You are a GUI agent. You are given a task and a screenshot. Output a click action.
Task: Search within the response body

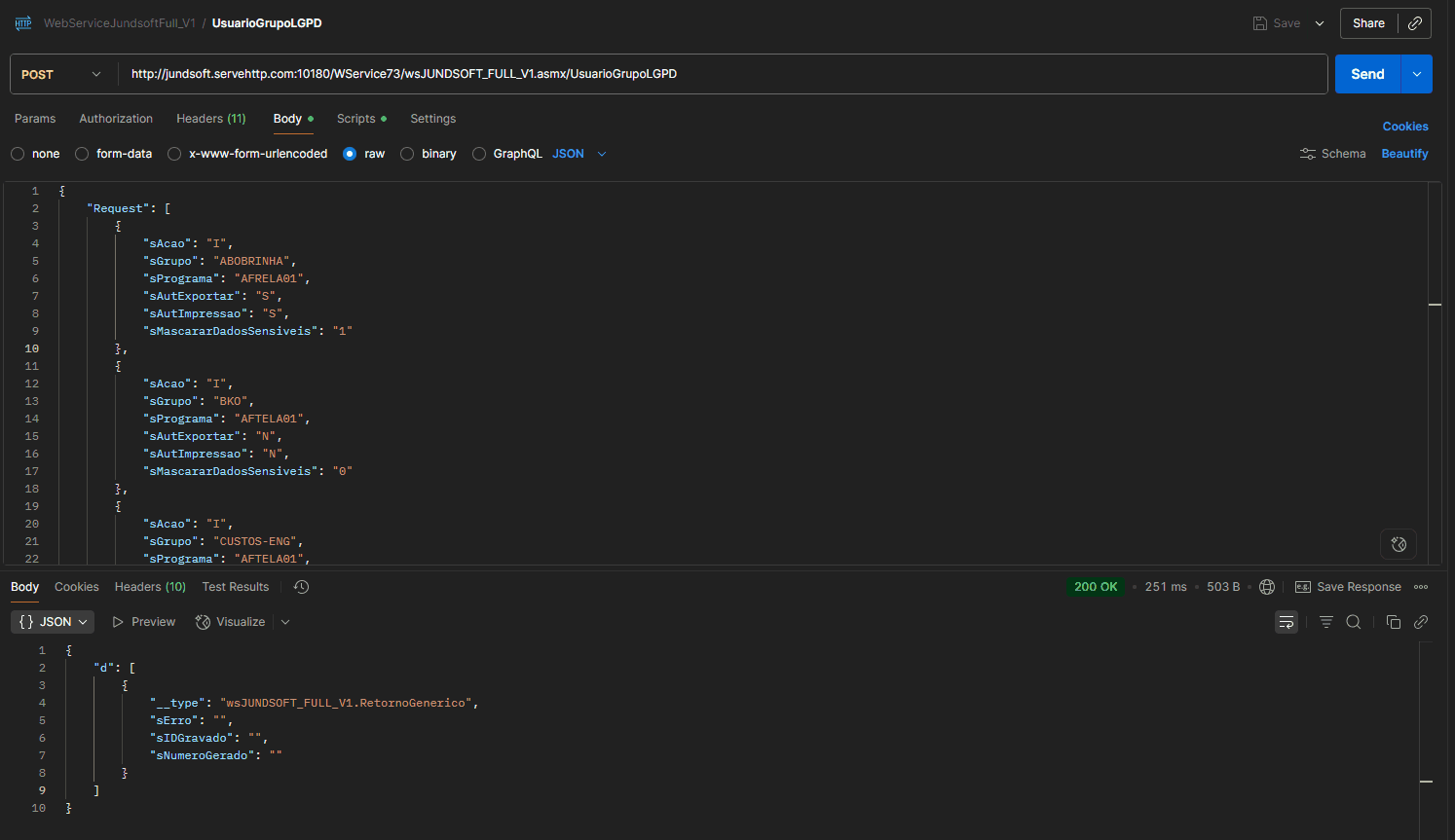pyautogui.click(x=1354, y=622)
